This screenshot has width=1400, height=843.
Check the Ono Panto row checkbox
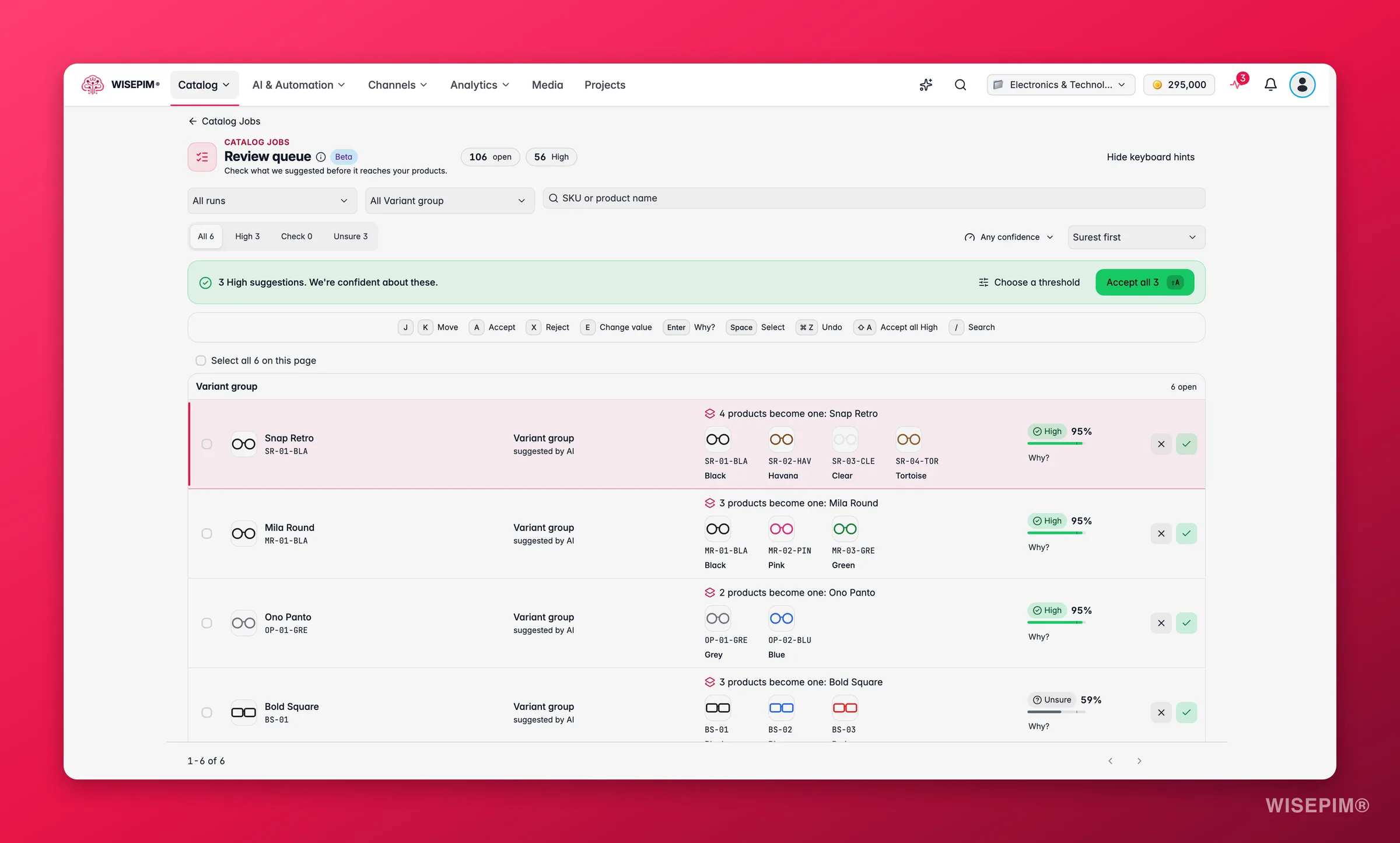(206, 623)
